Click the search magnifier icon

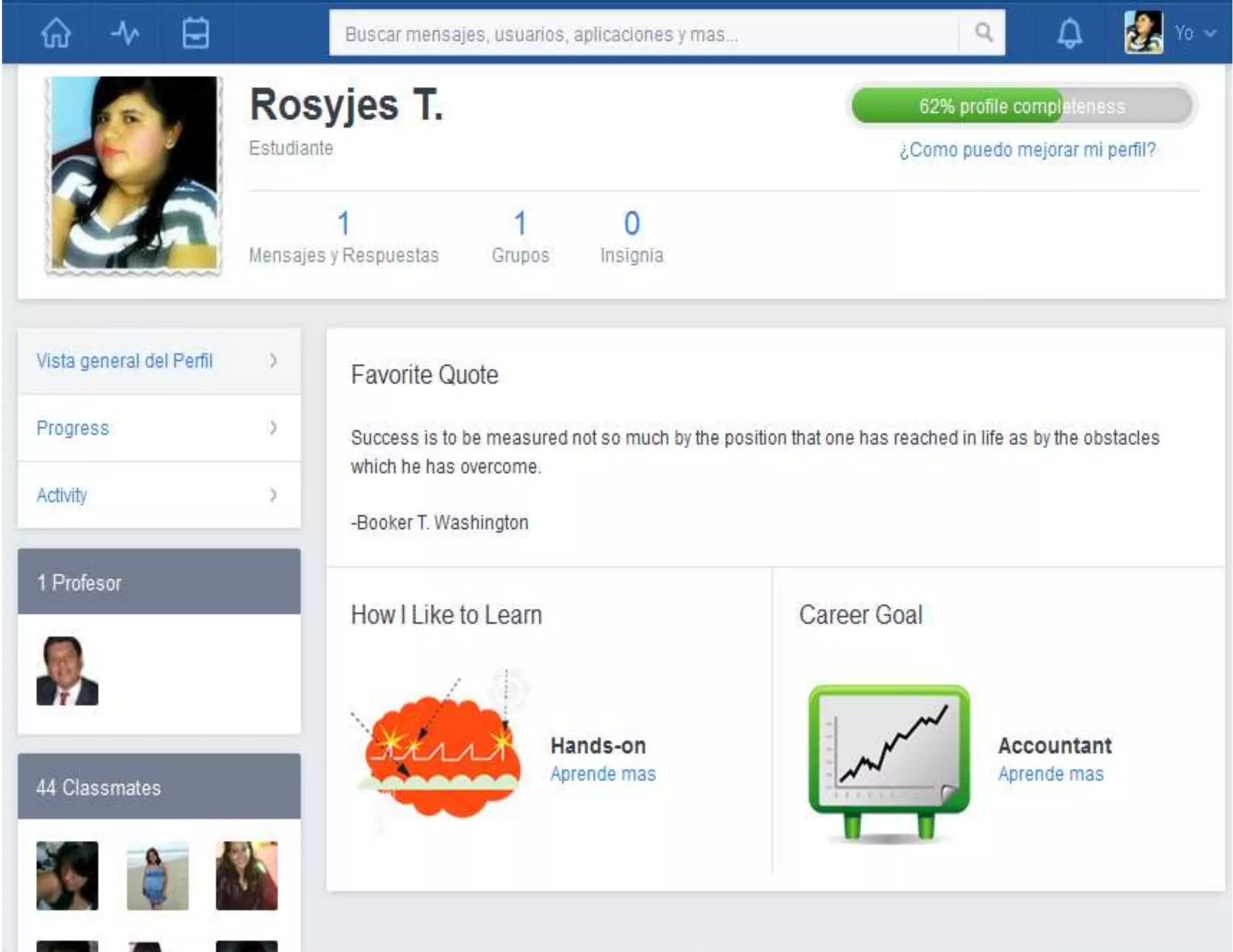(983, 32)
